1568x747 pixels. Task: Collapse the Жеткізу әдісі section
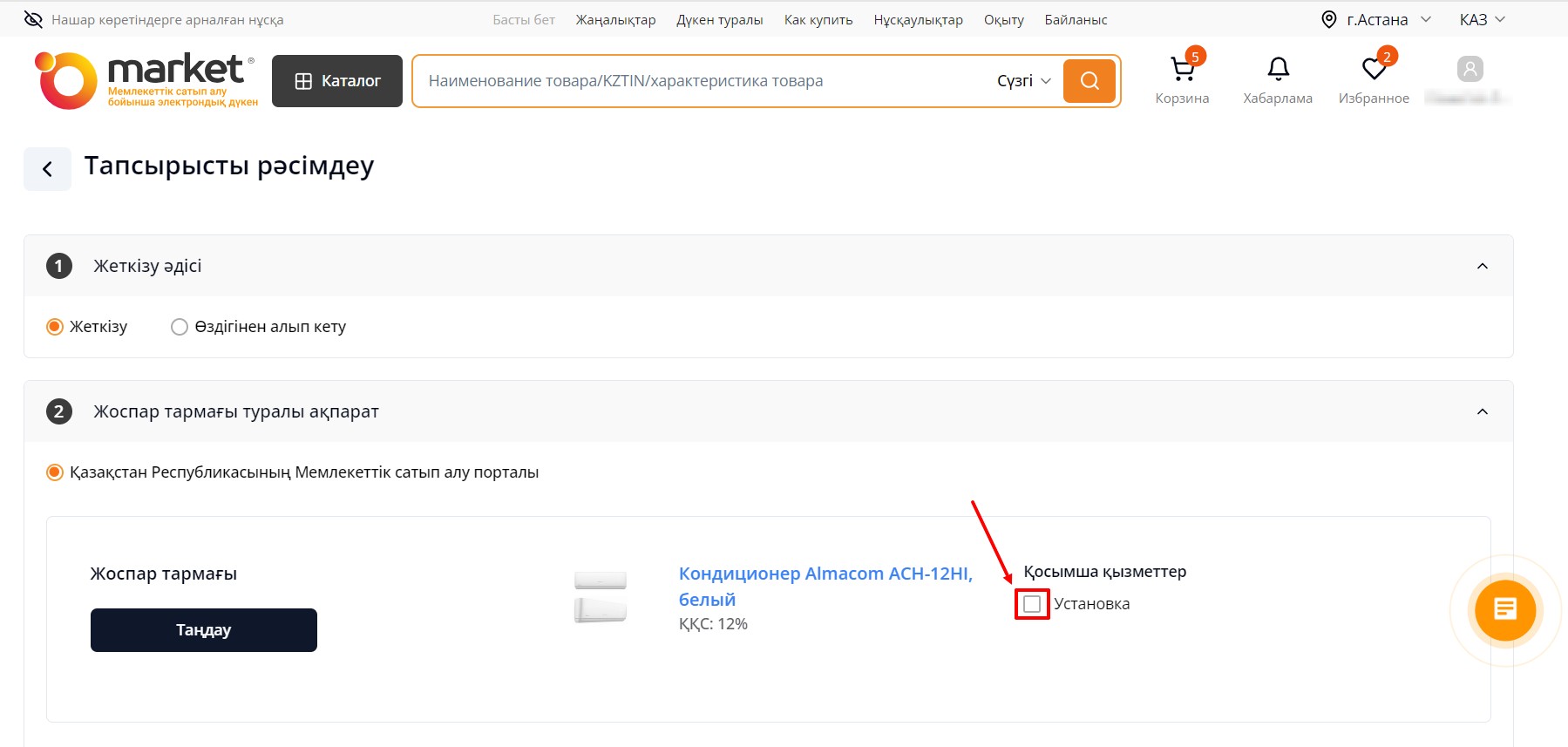tap(1482, 266)
